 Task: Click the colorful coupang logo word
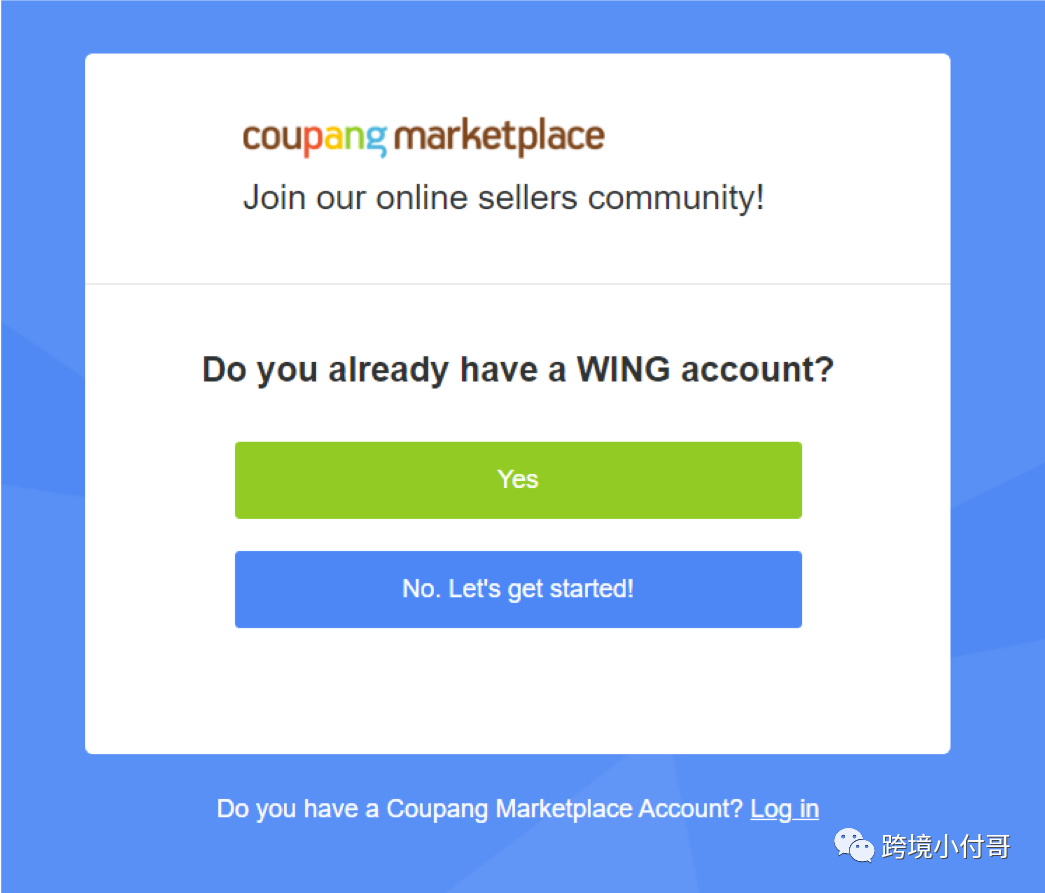coord(315,138)
